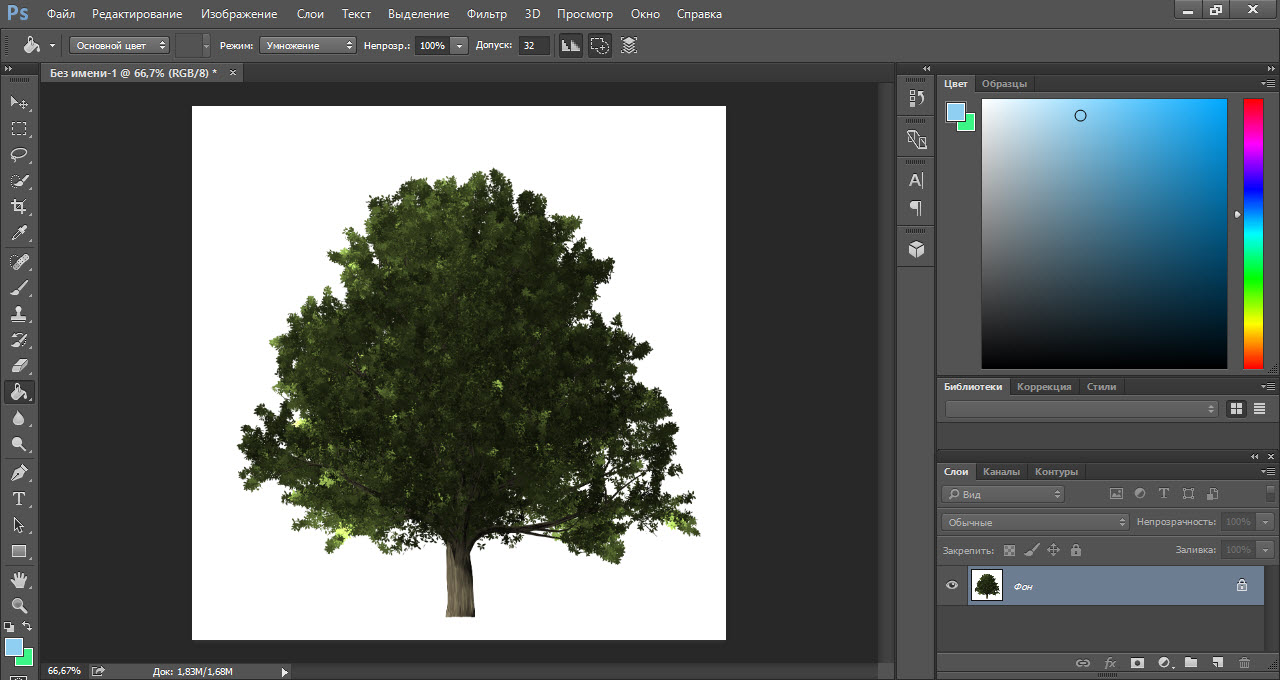Select the Clone Stamp tool
This screenshot has width=1280, height=680.
point(19,313)
